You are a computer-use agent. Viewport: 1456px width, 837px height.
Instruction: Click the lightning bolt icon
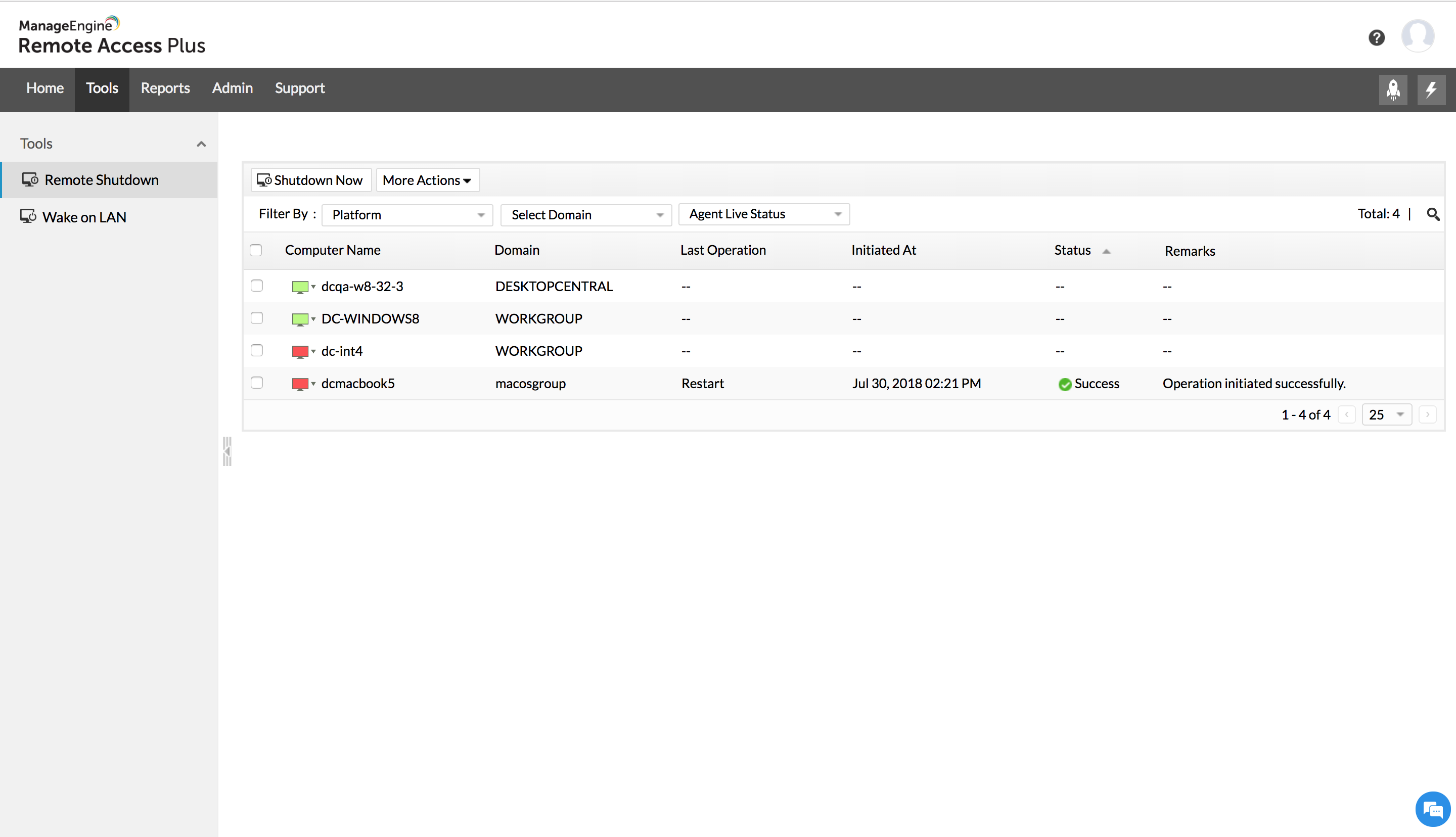coord(1431,89)
